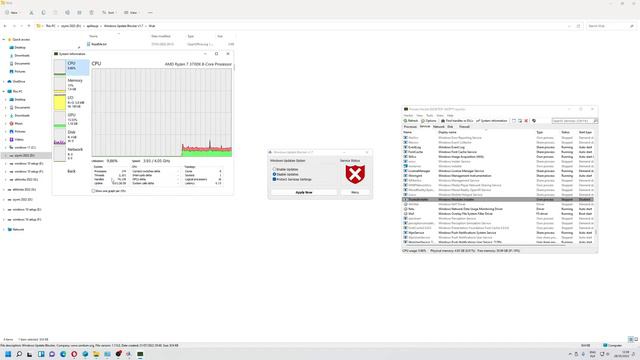Click the Cut icon in Explorer toolbar
This screenshot has height=360, width=640.
pyautogui.click(x=31, y=13)
